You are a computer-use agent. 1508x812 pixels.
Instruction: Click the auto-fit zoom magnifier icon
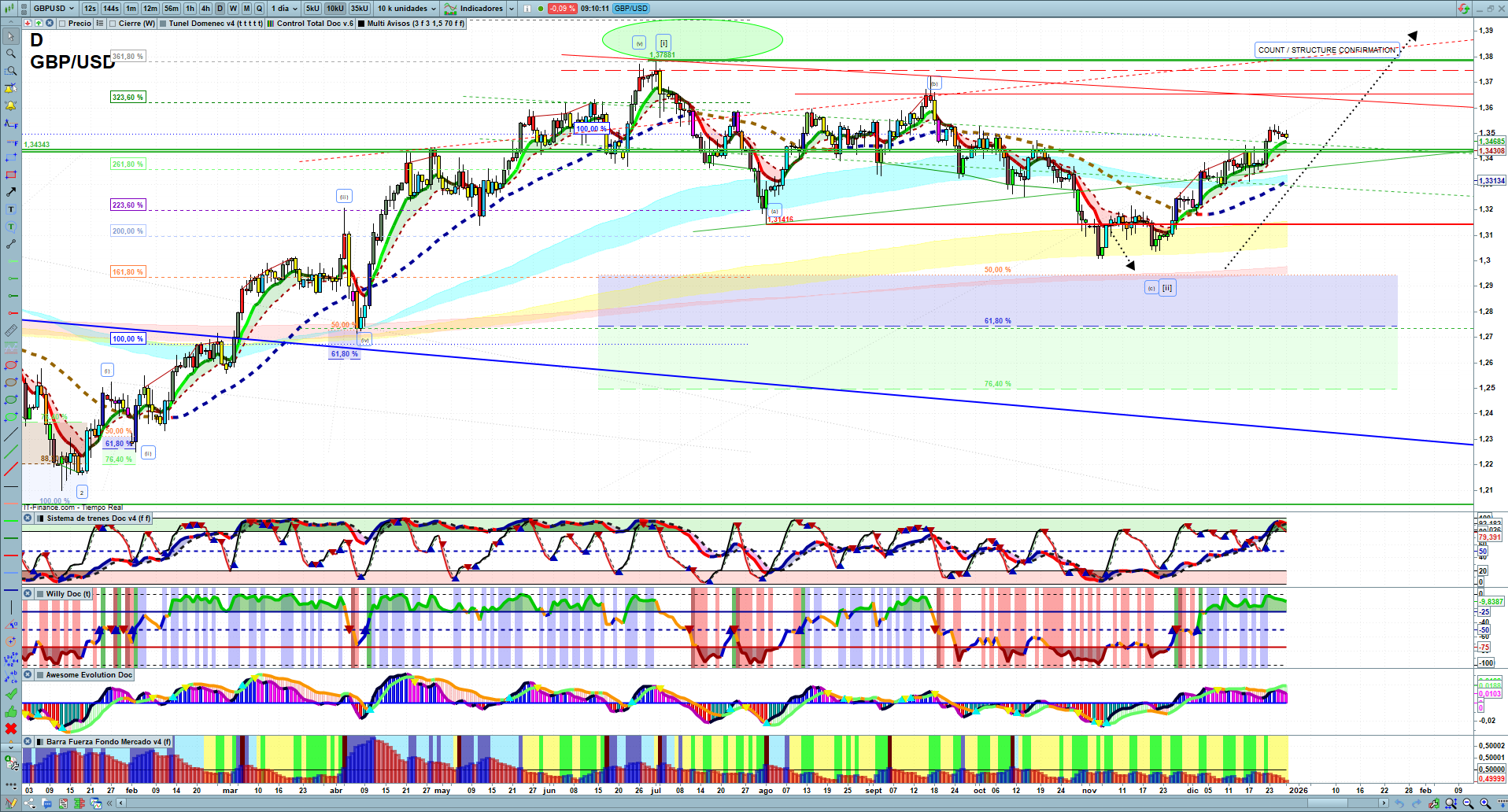click(x=1451, y=803)
